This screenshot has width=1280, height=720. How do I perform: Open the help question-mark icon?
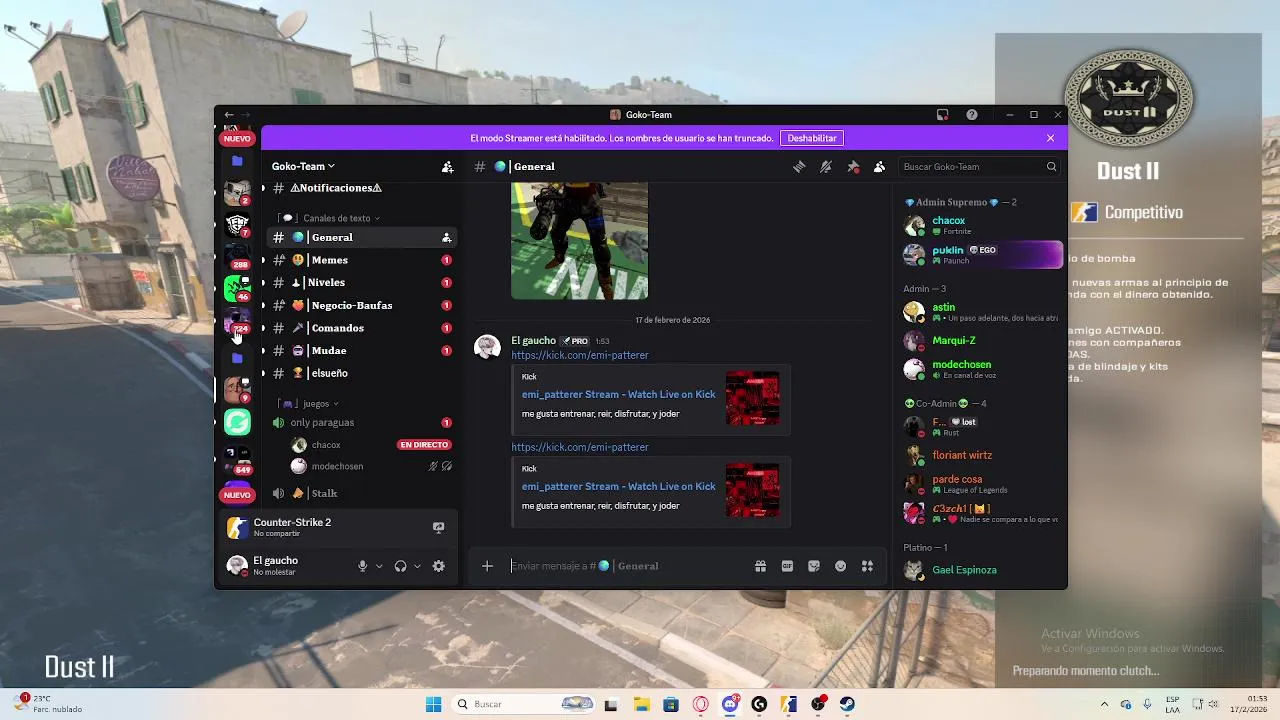pos(972,115)
